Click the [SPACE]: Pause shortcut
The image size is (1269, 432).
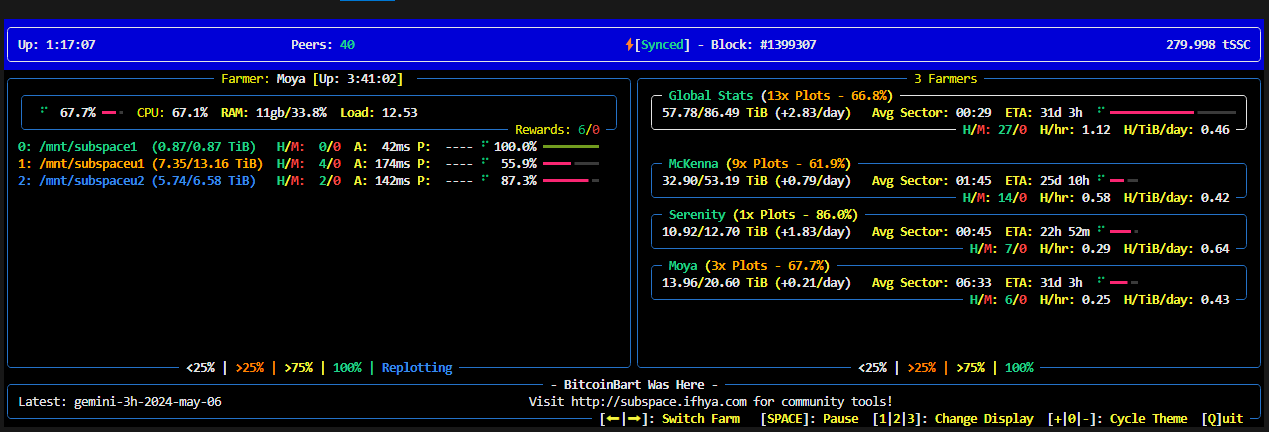[x=809, y=419]
